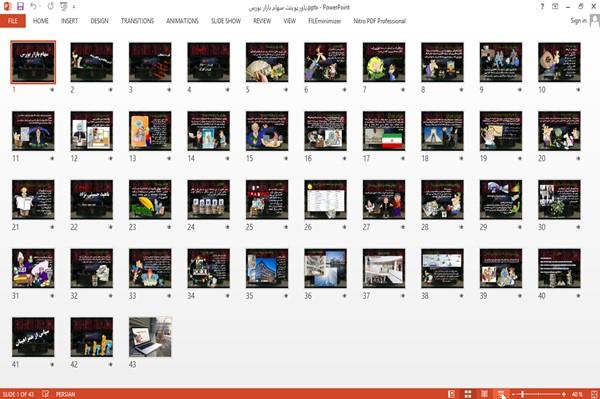The width and height of the screenshot is (600, 399).
Task: Click the Sign in link
Action: (578, 20)
